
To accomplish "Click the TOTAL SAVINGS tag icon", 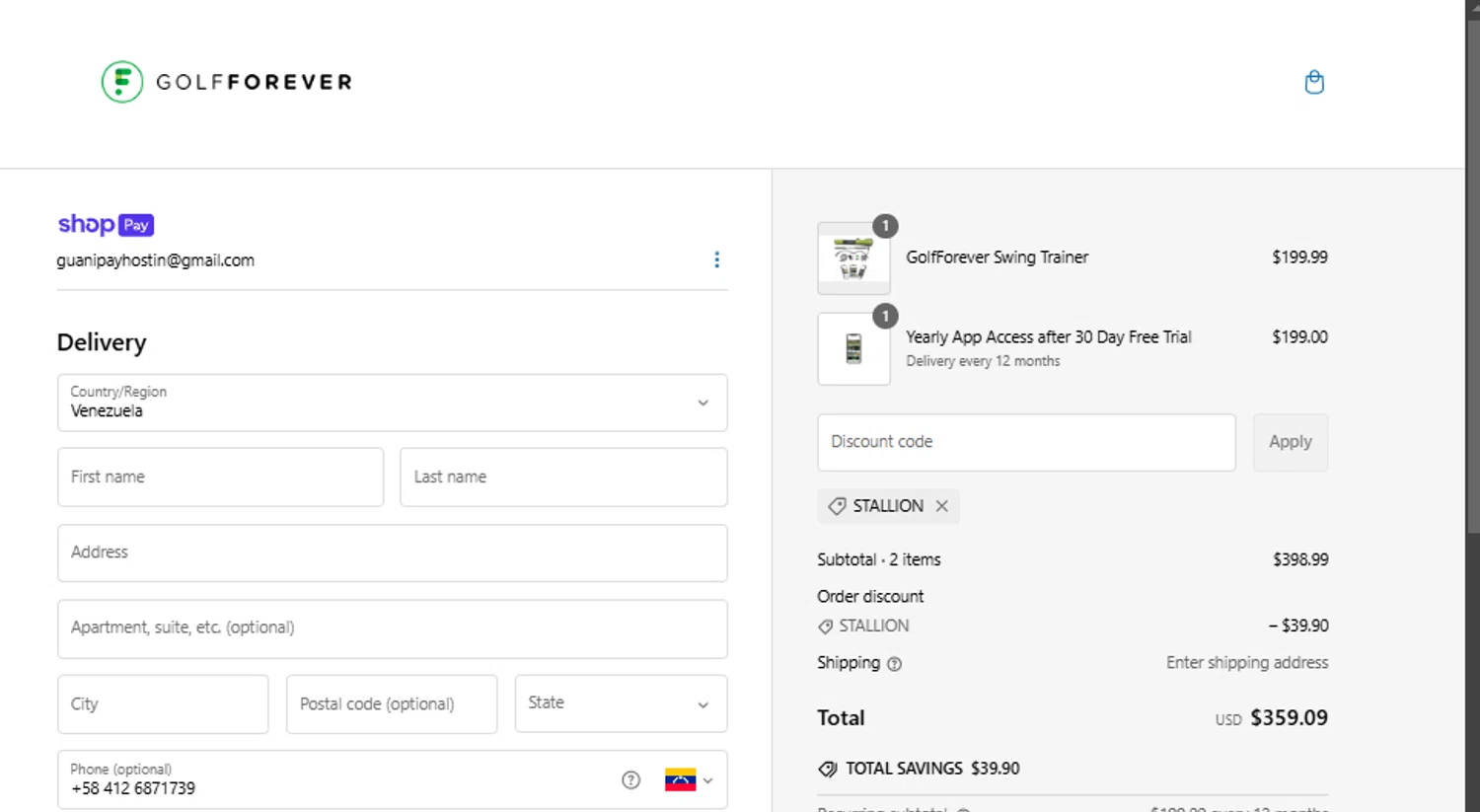I will coord(827,770).
